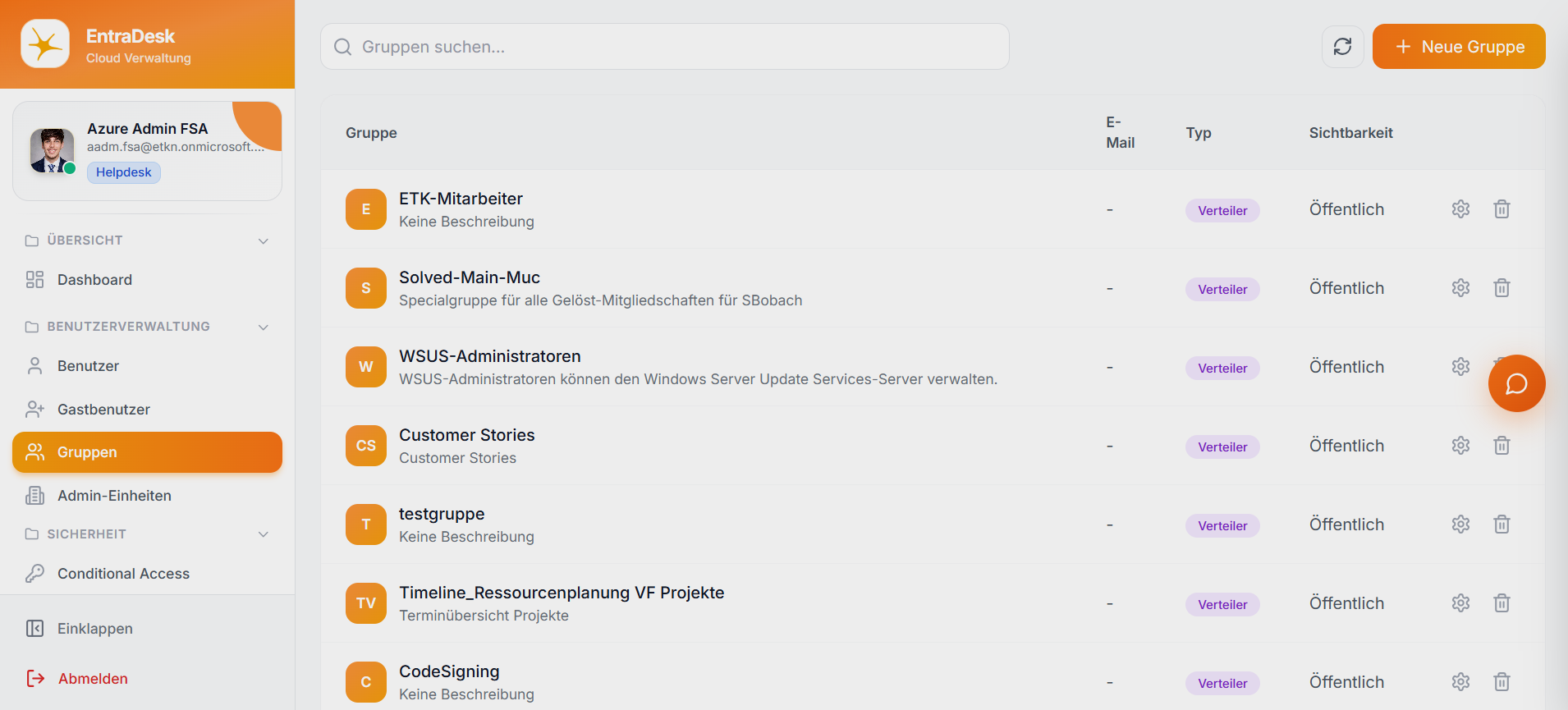Delete the CodeSigning group
The height and width of the screenshot is (710, 1568).
point(1502,682)
